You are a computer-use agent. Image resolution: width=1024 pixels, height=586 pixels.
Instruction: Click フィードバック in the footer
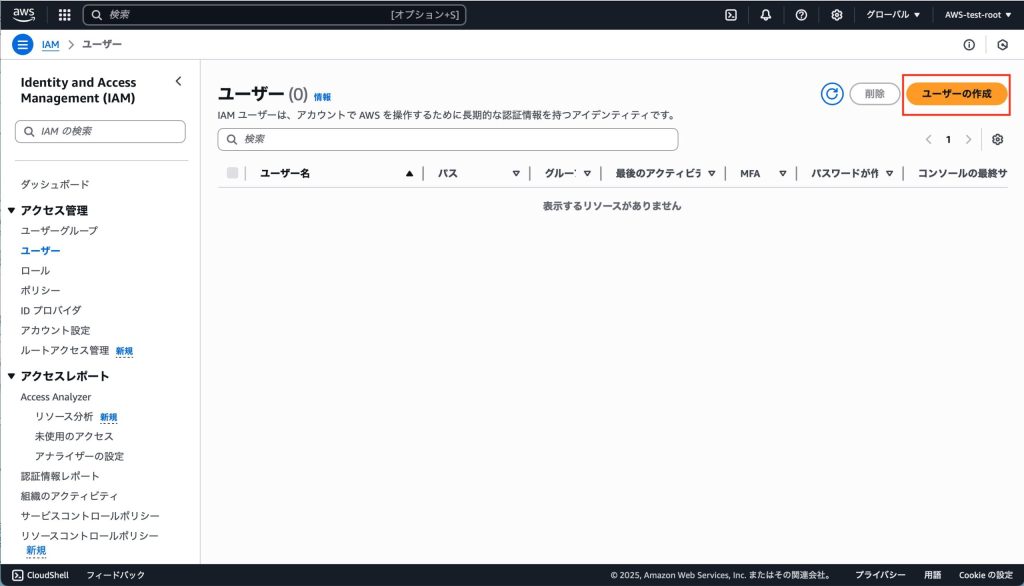coord(116,575)
